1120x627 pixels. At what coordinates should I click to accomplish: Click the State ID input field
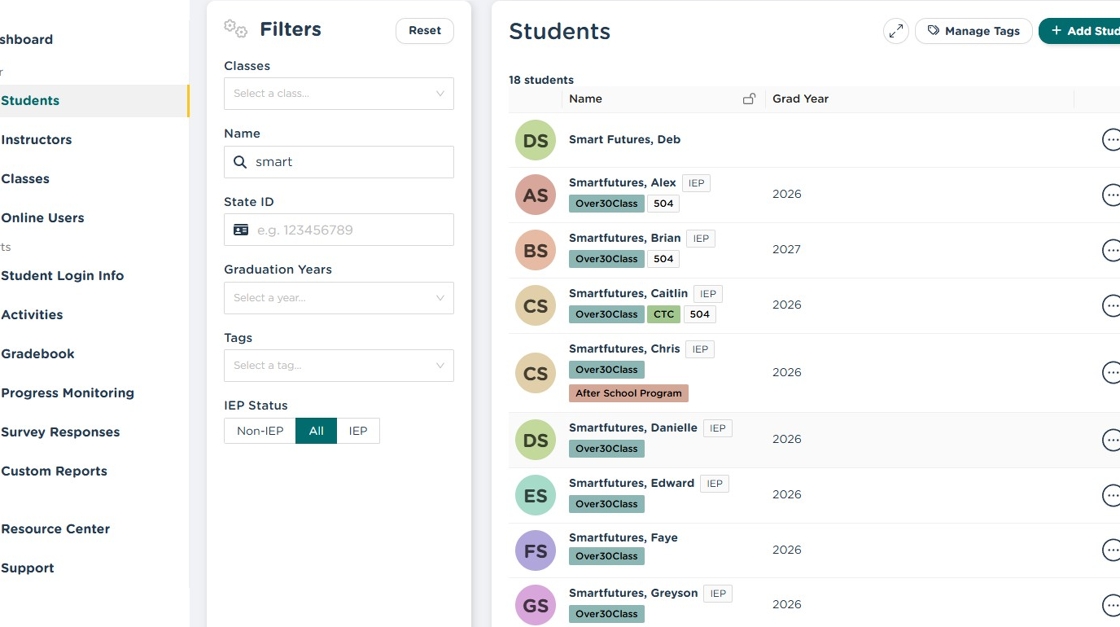350,230
